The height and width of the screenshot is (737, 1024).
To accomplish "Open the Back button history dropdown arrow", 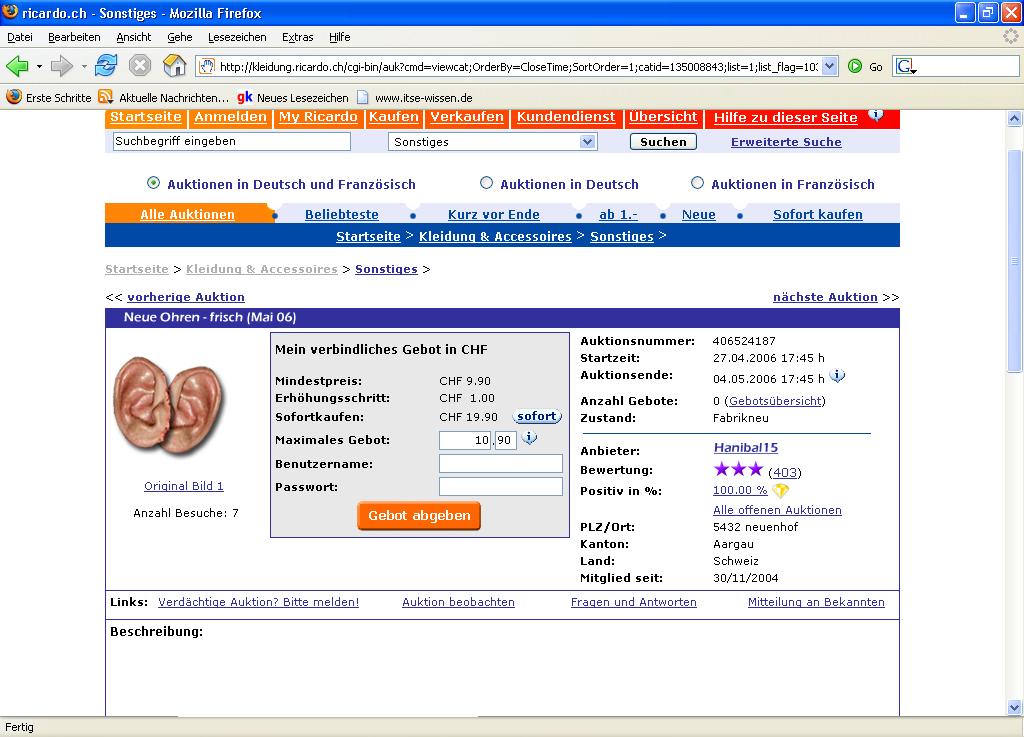I will 39,67.
